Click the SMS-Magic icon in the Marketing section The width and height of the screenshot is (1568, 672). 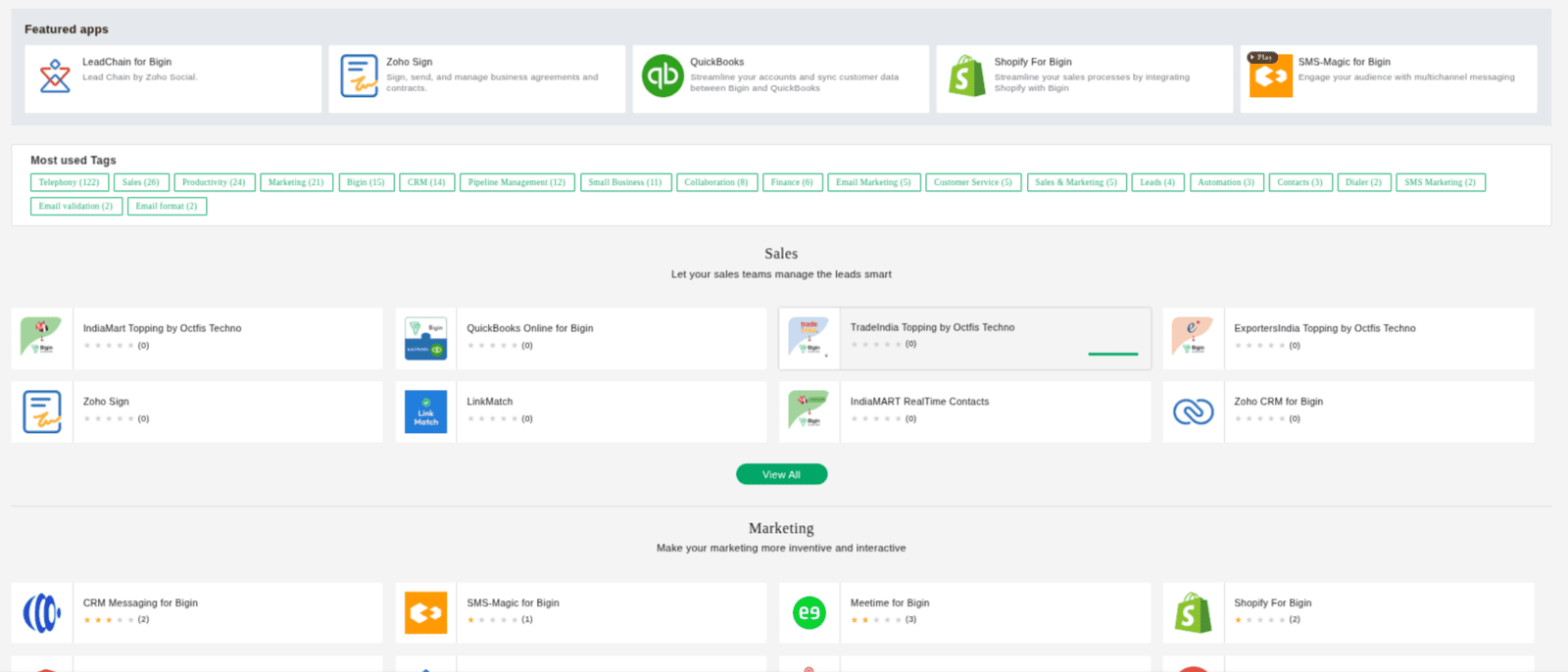(x=425, y=613)
